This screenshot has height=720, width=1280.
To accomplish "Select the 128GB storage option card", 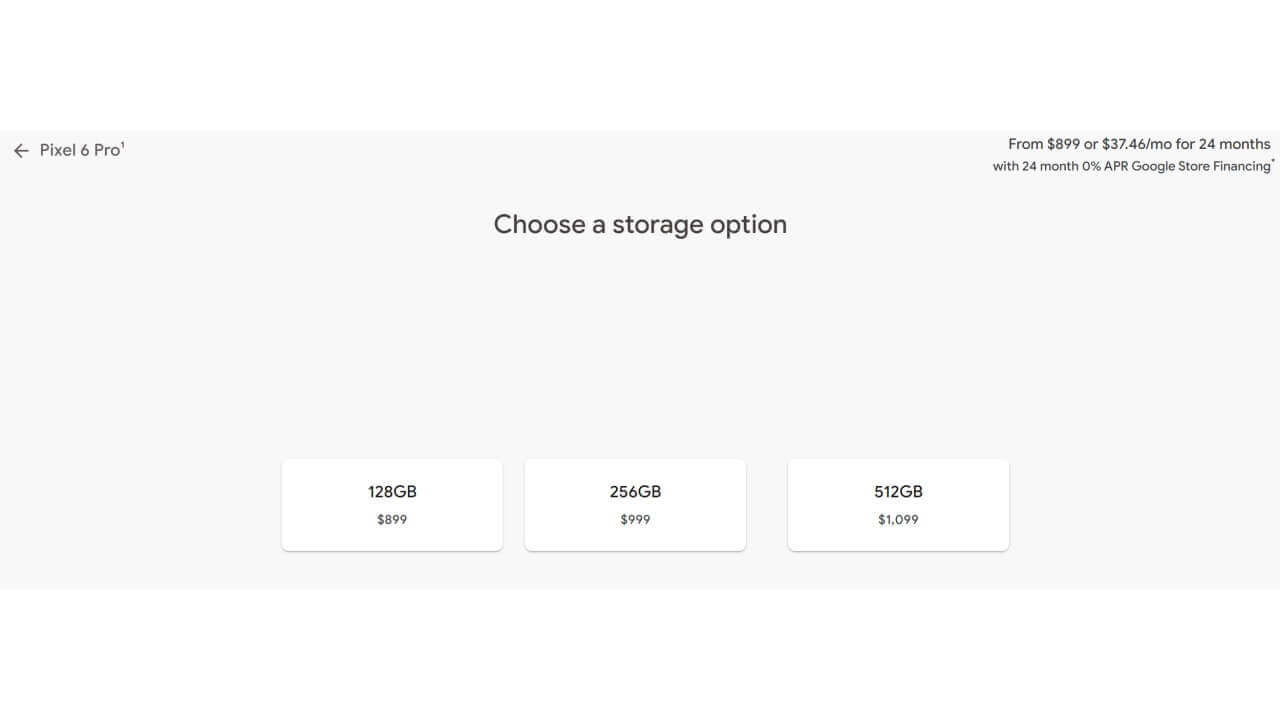I will [392, 505].
